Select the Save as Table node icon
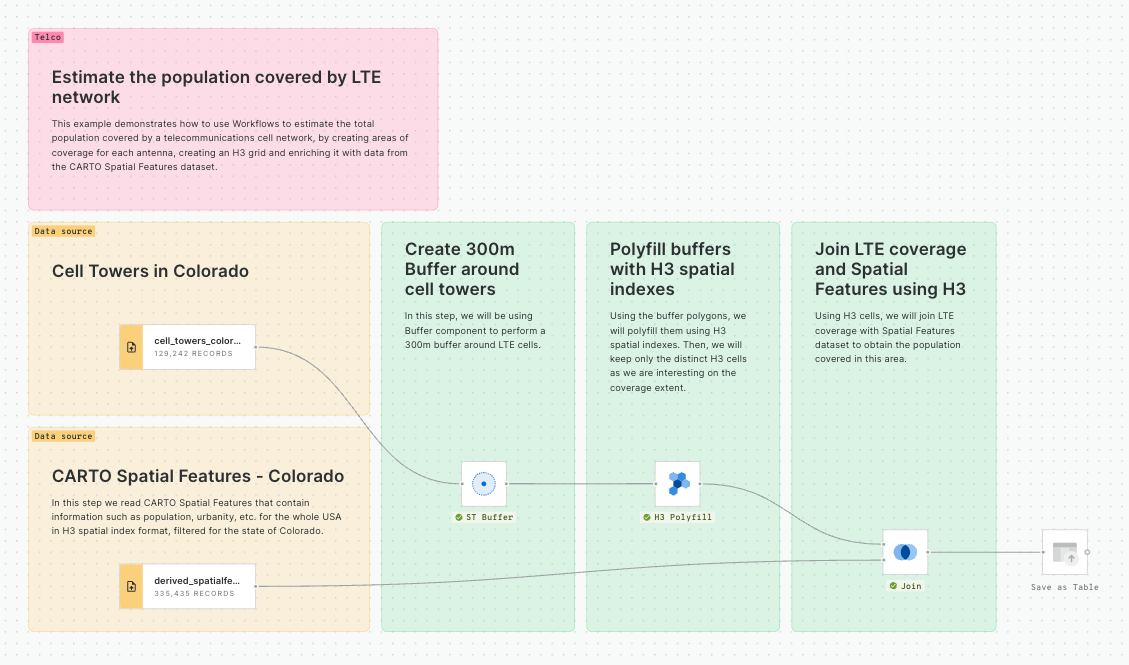Image resolution: width=1129 pixels, height=665 pixels. pos(1065,552)
